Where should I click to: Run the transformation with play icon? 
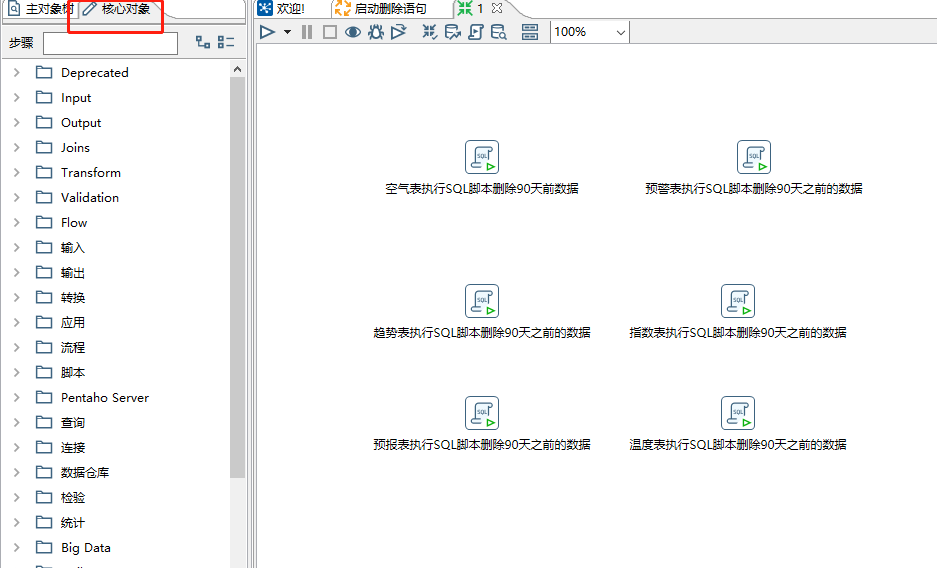click(x=267, y=32)
